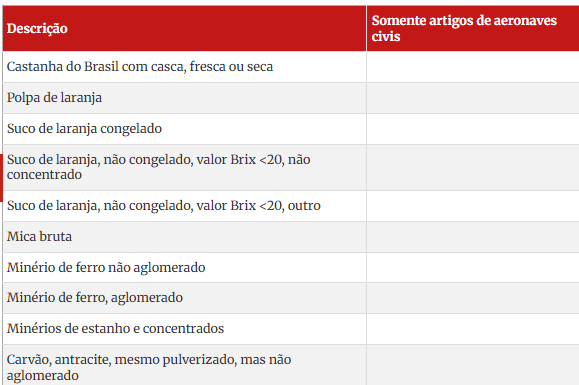The height and width of the screenshot is (385, 579).
Task: Click aircraft column cell for Castanha do Brasil
Action: (473, 67)
